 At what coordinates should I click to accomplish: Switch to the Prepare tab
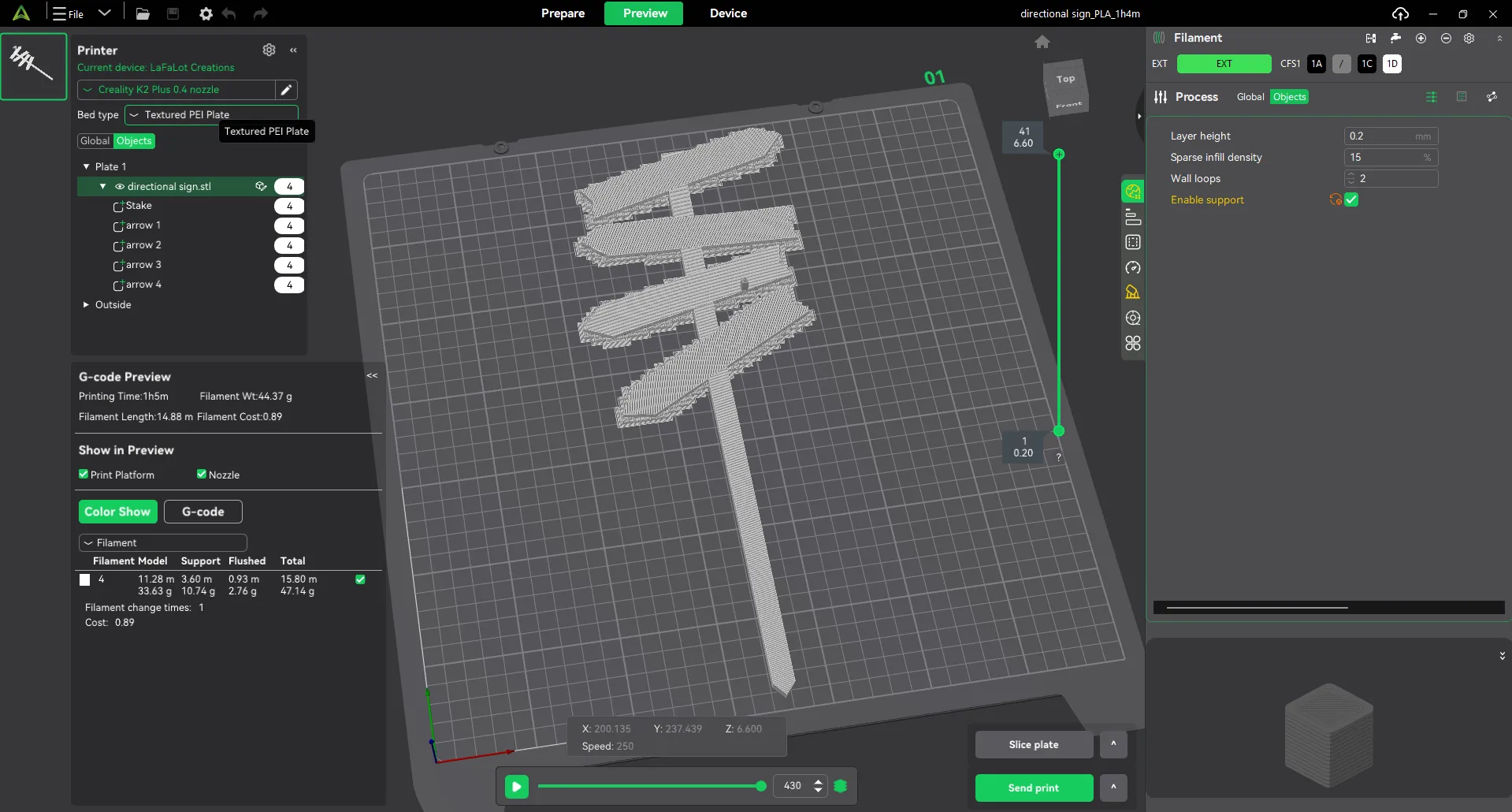coord(563,13)
